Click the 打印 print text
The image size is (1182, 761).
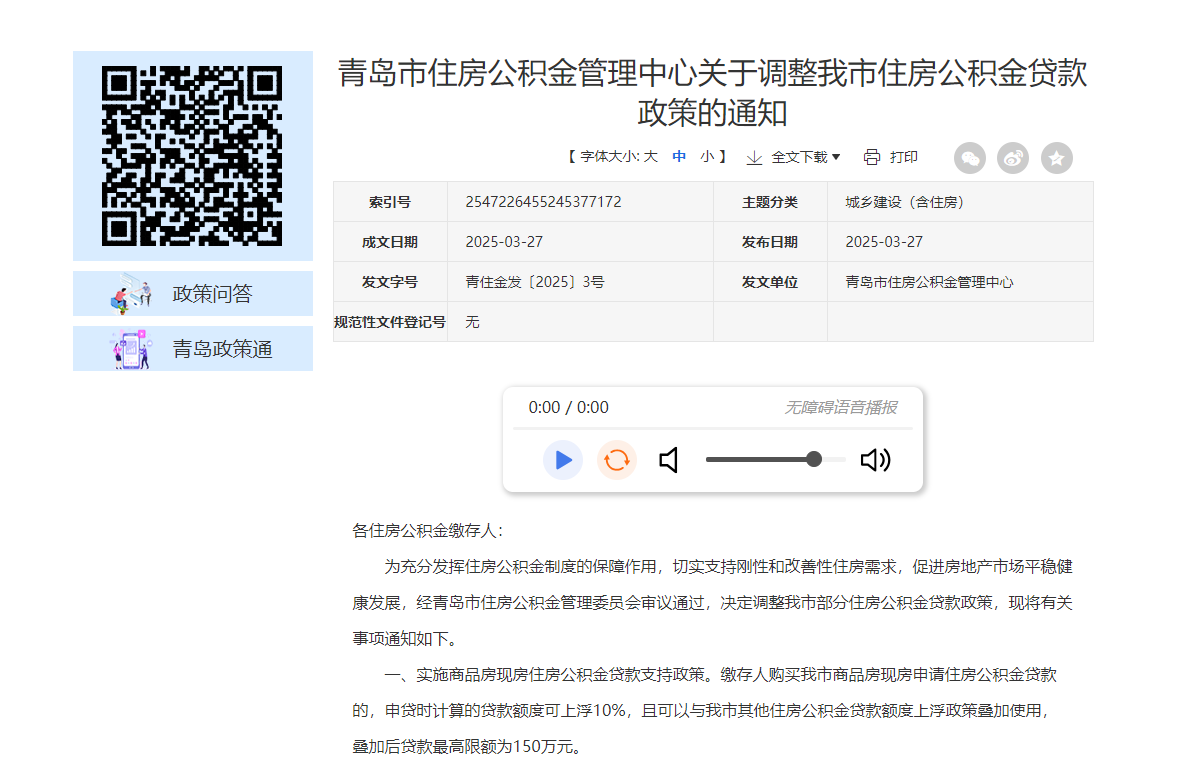click(904, 157)
